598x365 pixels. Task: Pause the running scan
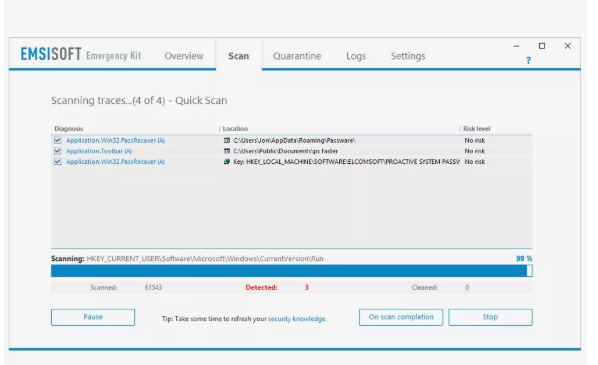click(93, 317)
